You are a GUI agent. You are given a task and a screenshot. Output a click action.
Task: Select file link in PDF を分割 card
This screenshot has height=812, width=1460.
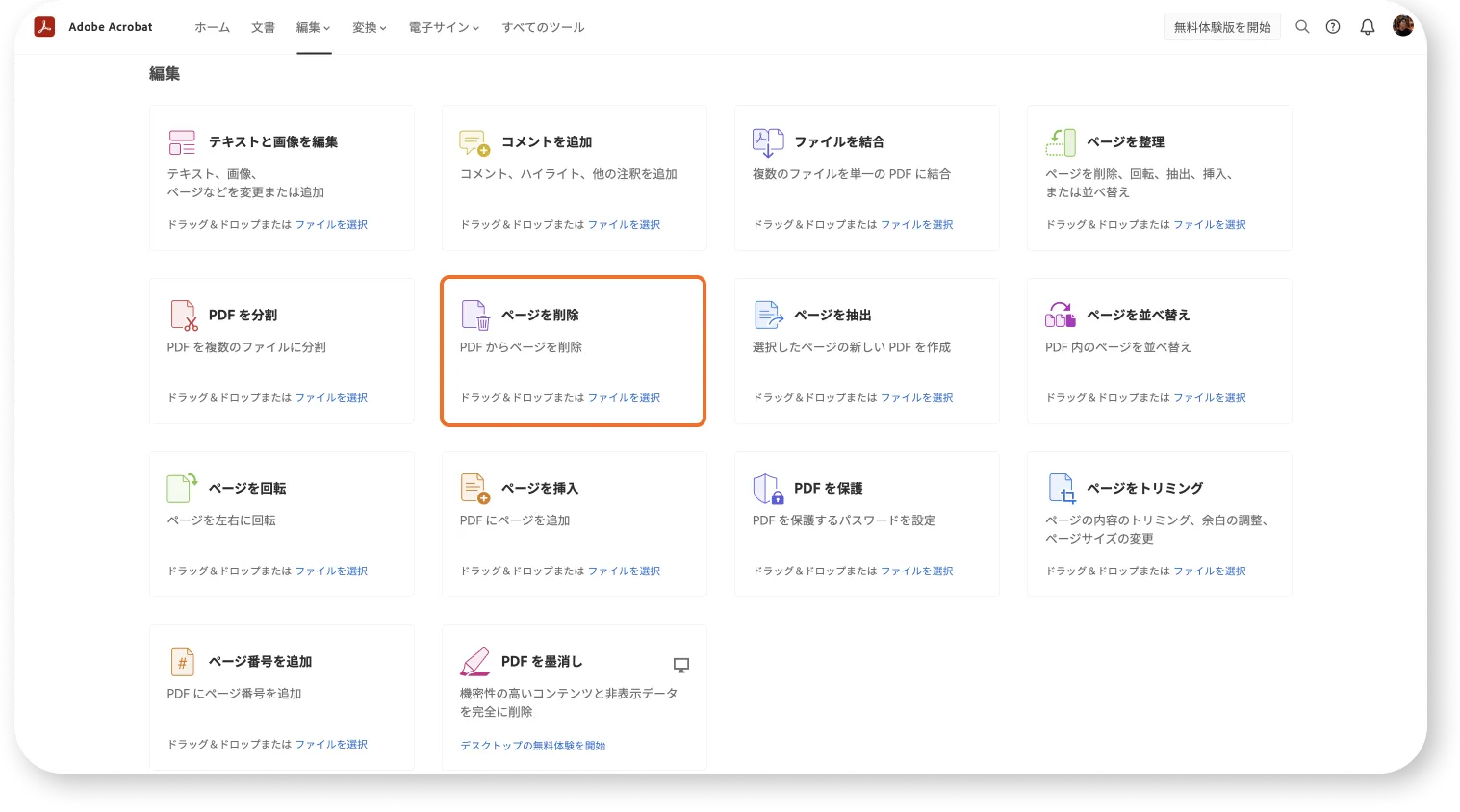click(331, 397)
